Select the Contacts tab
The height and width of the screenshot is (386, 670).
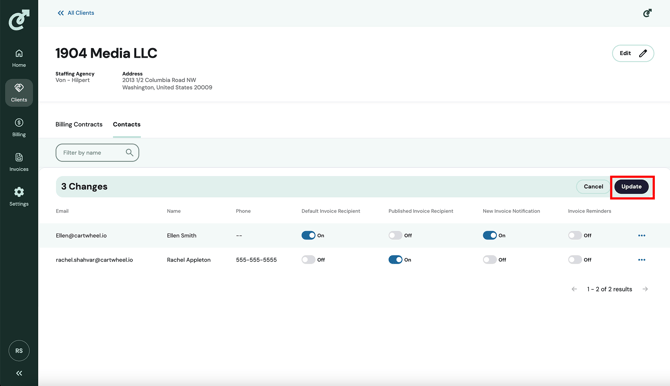pos(126,124)
